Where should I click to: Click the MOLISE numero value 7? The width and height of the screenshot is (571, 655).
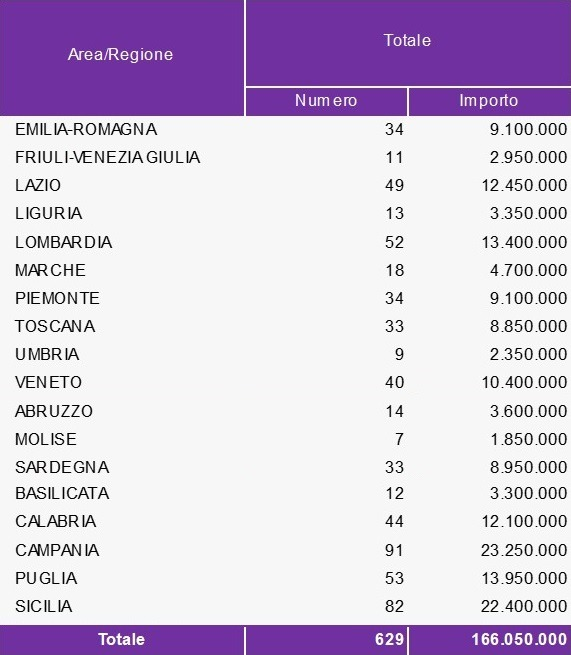(x=399, y=439)
